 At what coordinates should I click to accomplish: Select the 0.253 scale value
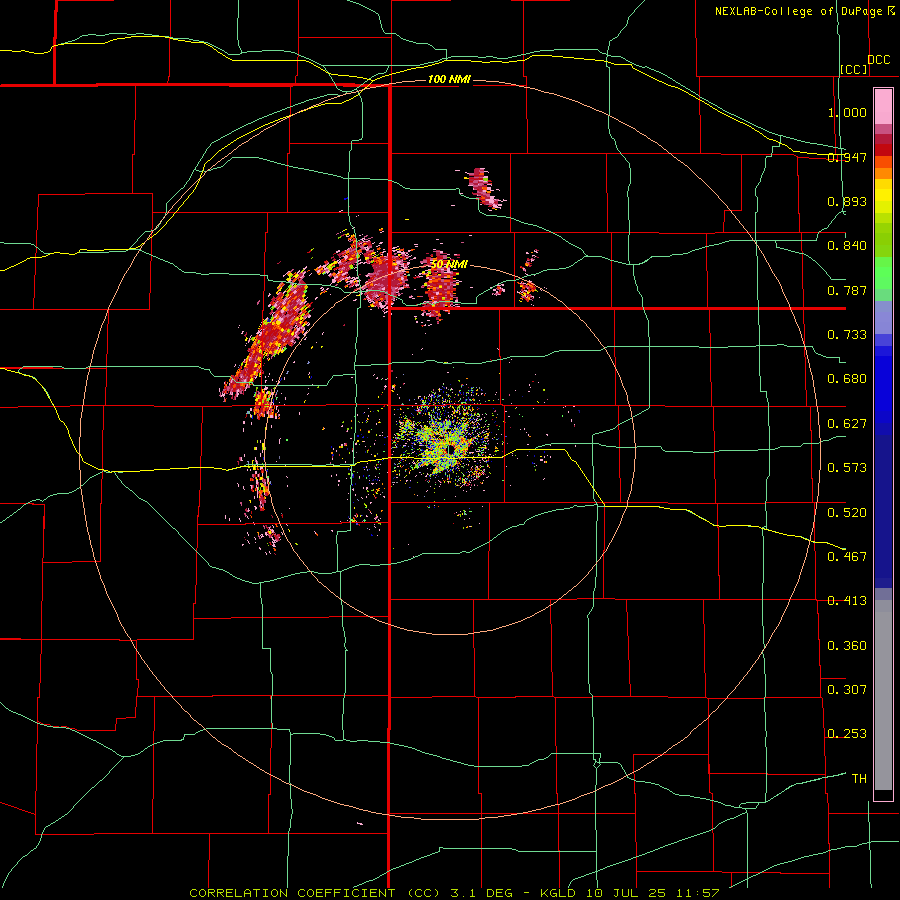pyautogui.click(x=847, y=734)
